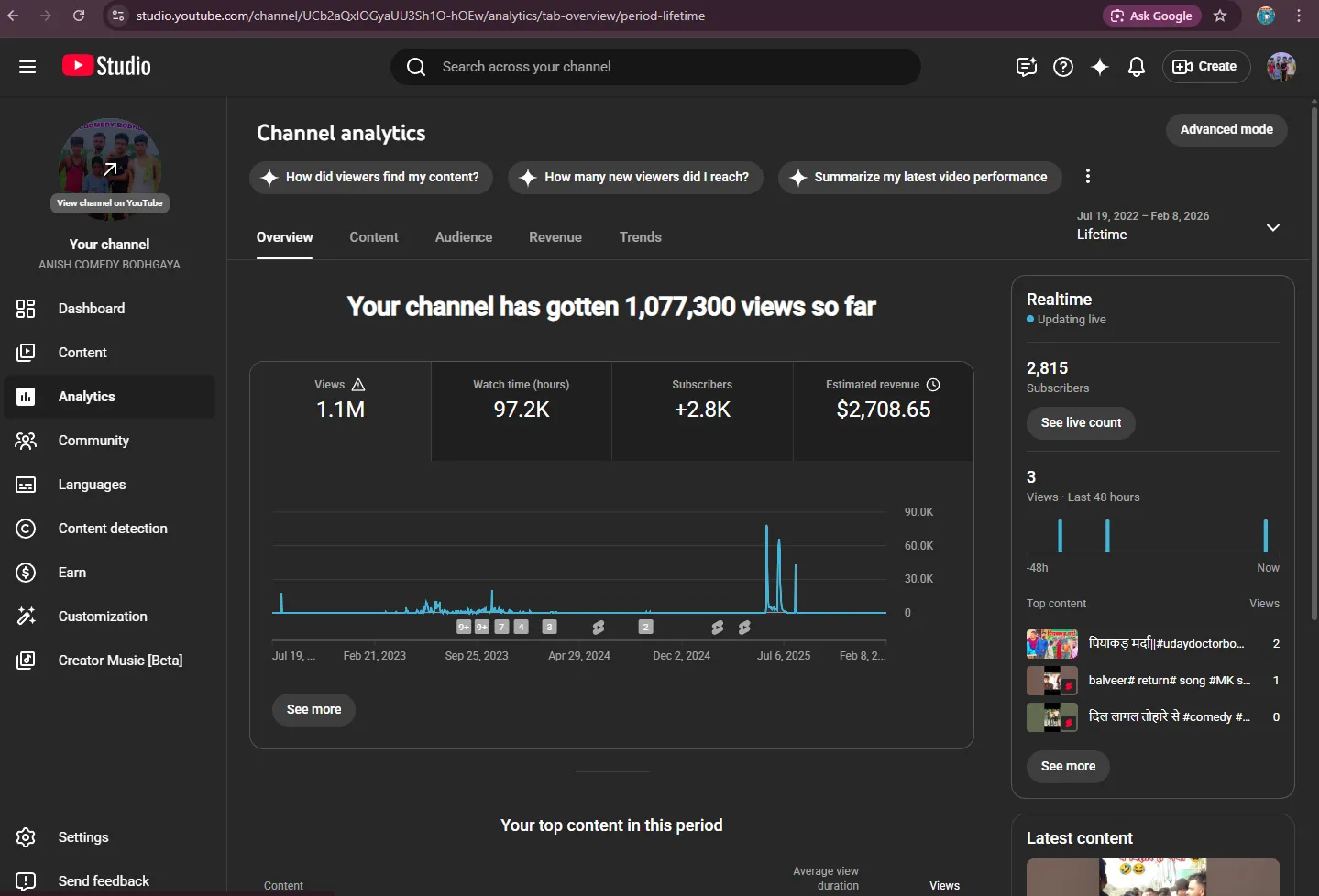This screenshot has height=896, width=1319.
Task: Click the Advanced mode button
Action: (x=1226, y=130)
